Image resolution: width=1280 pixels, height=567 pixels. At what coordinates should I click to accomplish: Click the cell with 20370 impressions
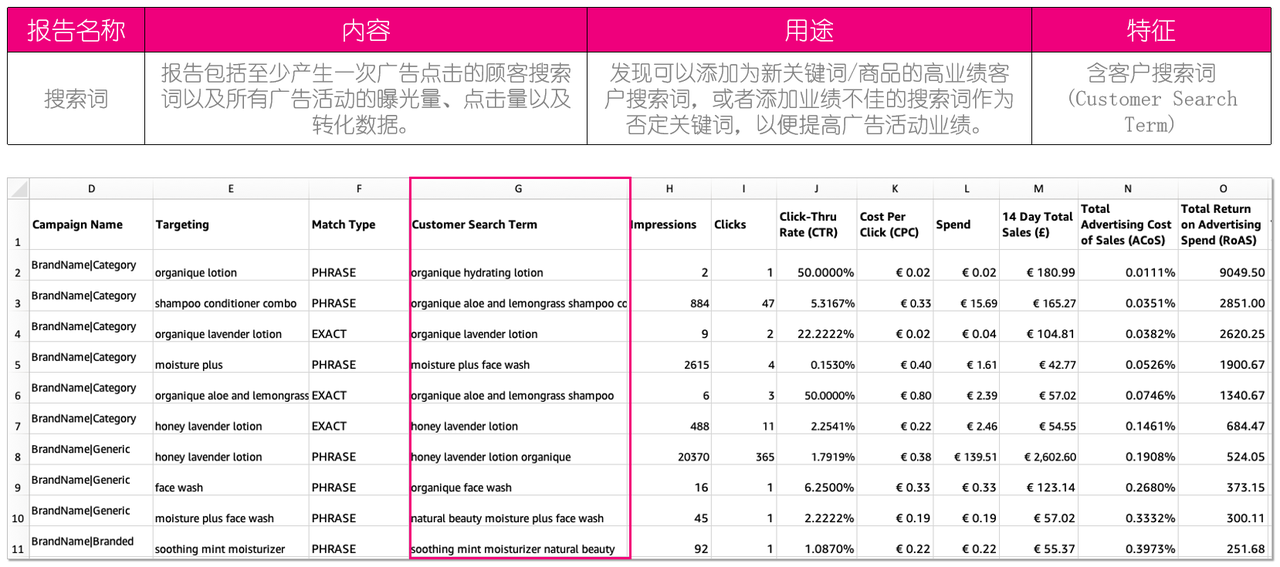669,457
